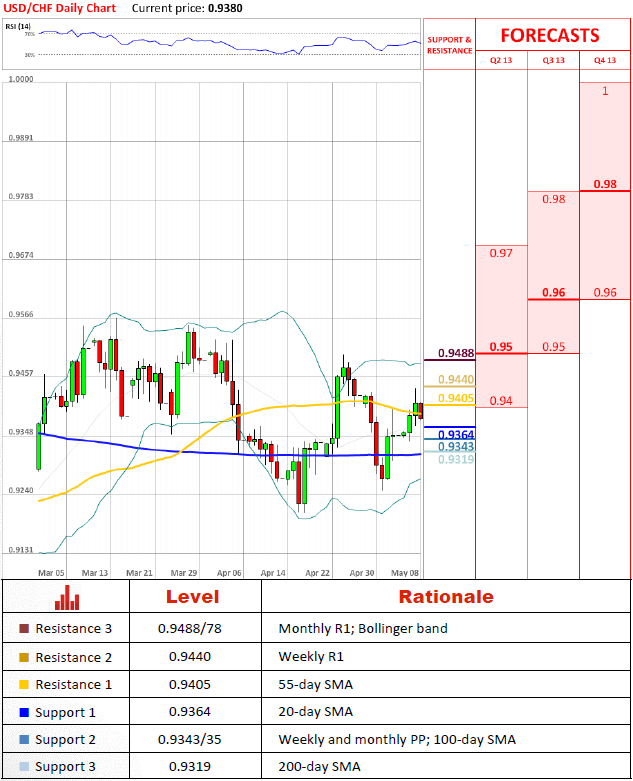The height and width of the screenshot is (781, 633).
Task: Click the bold 0.96 in Q3 13 column
Action: pos(554,292)
